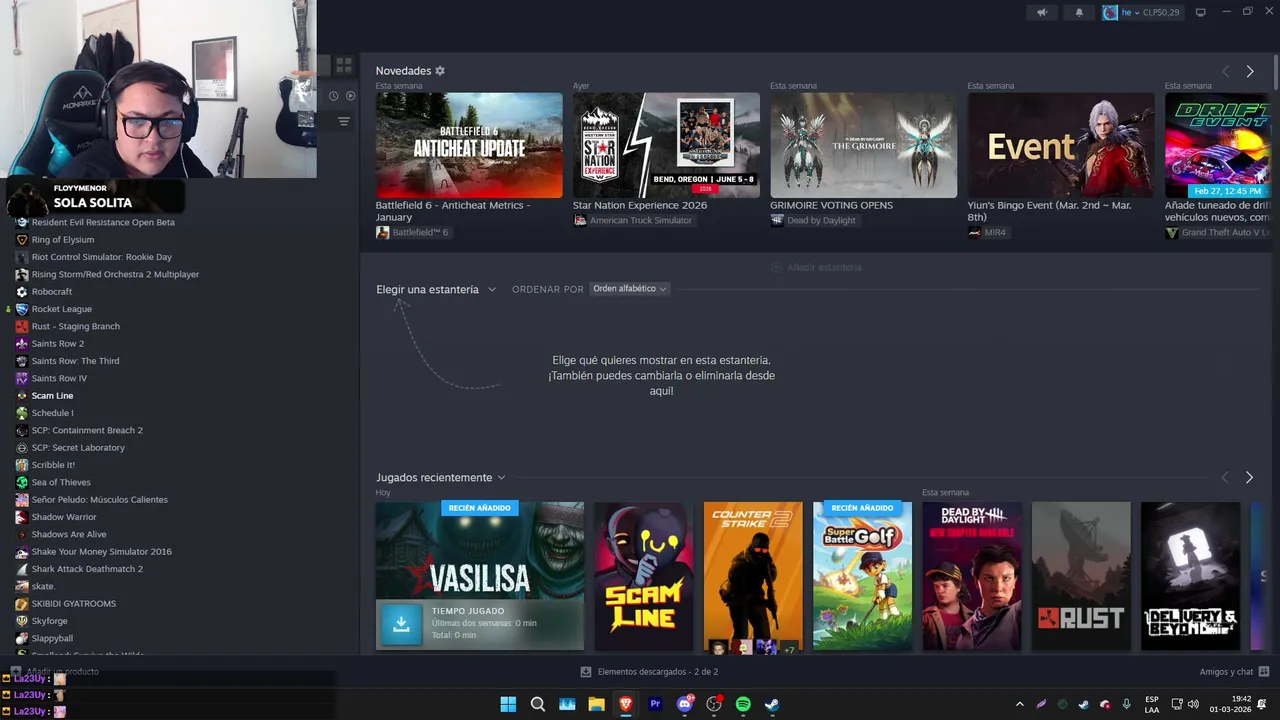Open 'Dead by Daylight' link under Grimoire news
This screenshot has height=720, width=1280.
click(x=813, y=220)
